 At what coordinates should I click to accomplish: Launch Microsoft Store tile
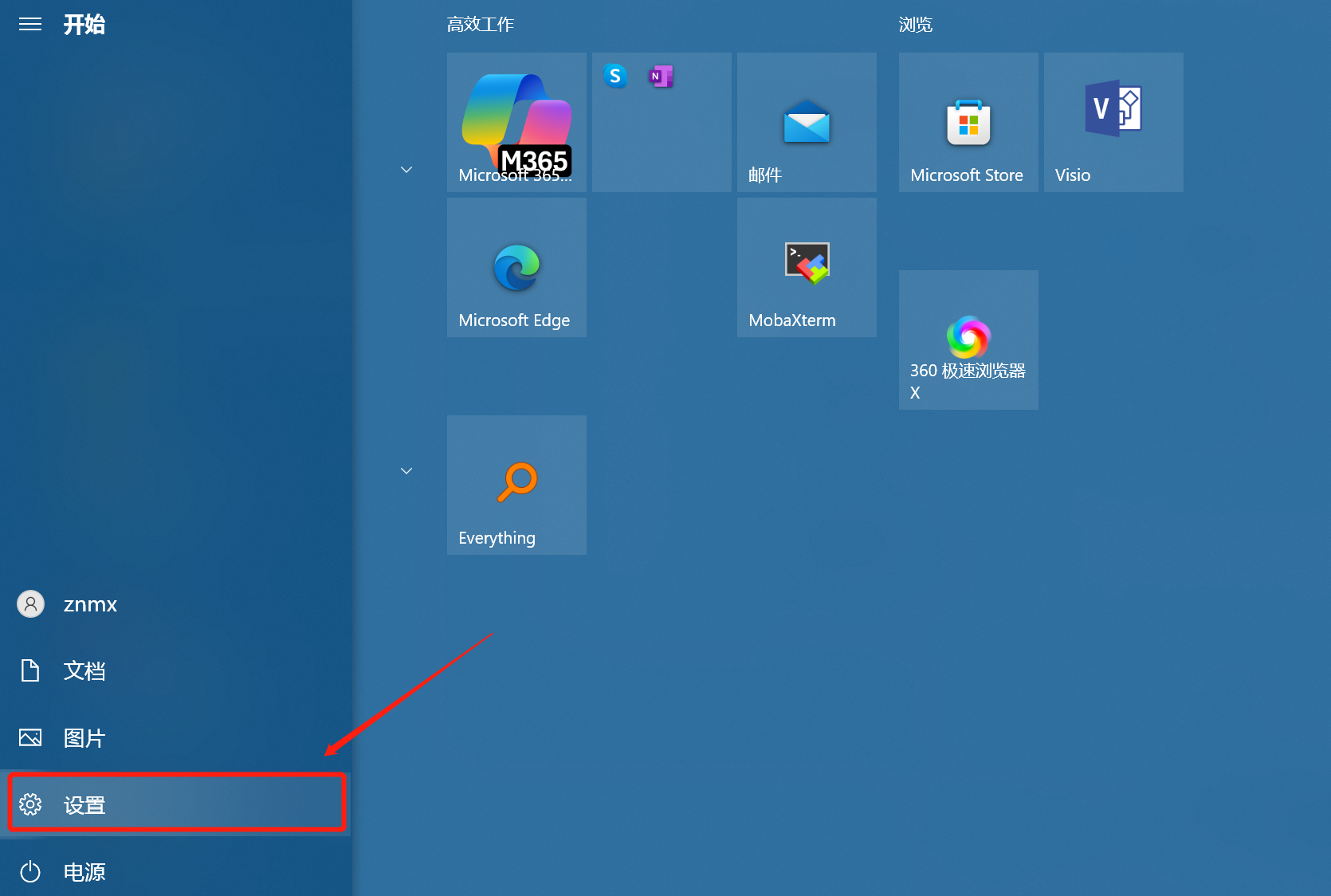(x=968, y=122)
